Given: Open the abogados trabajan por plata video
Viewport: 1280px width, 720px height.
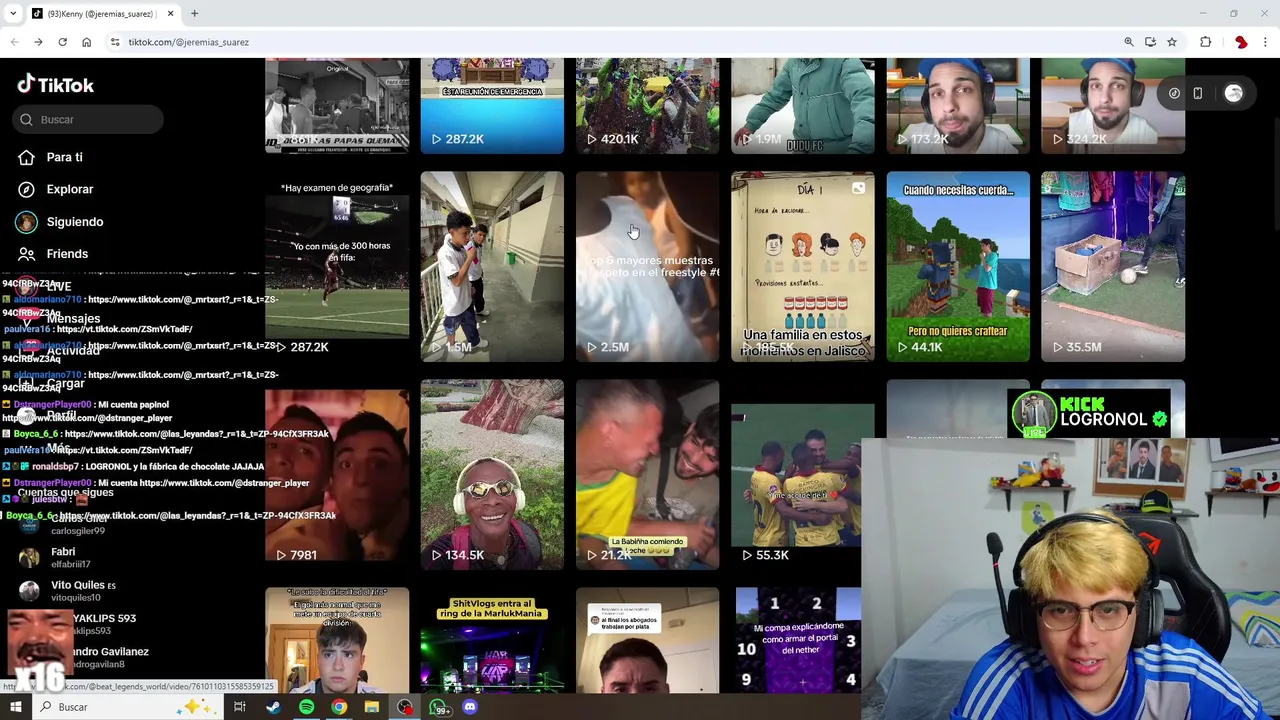Looking at the screenshot, I should tap(647, 640).
